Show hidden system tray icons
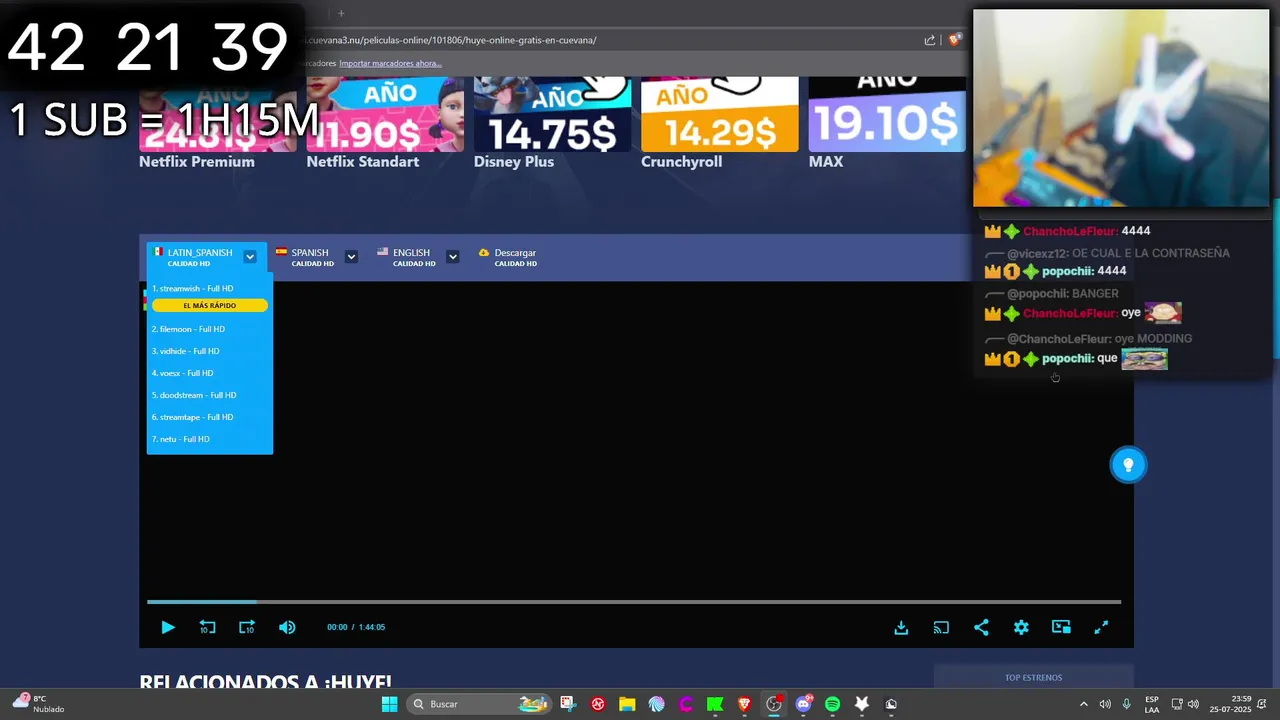Screen dimensions: 1280x720 click(1083, 704)
